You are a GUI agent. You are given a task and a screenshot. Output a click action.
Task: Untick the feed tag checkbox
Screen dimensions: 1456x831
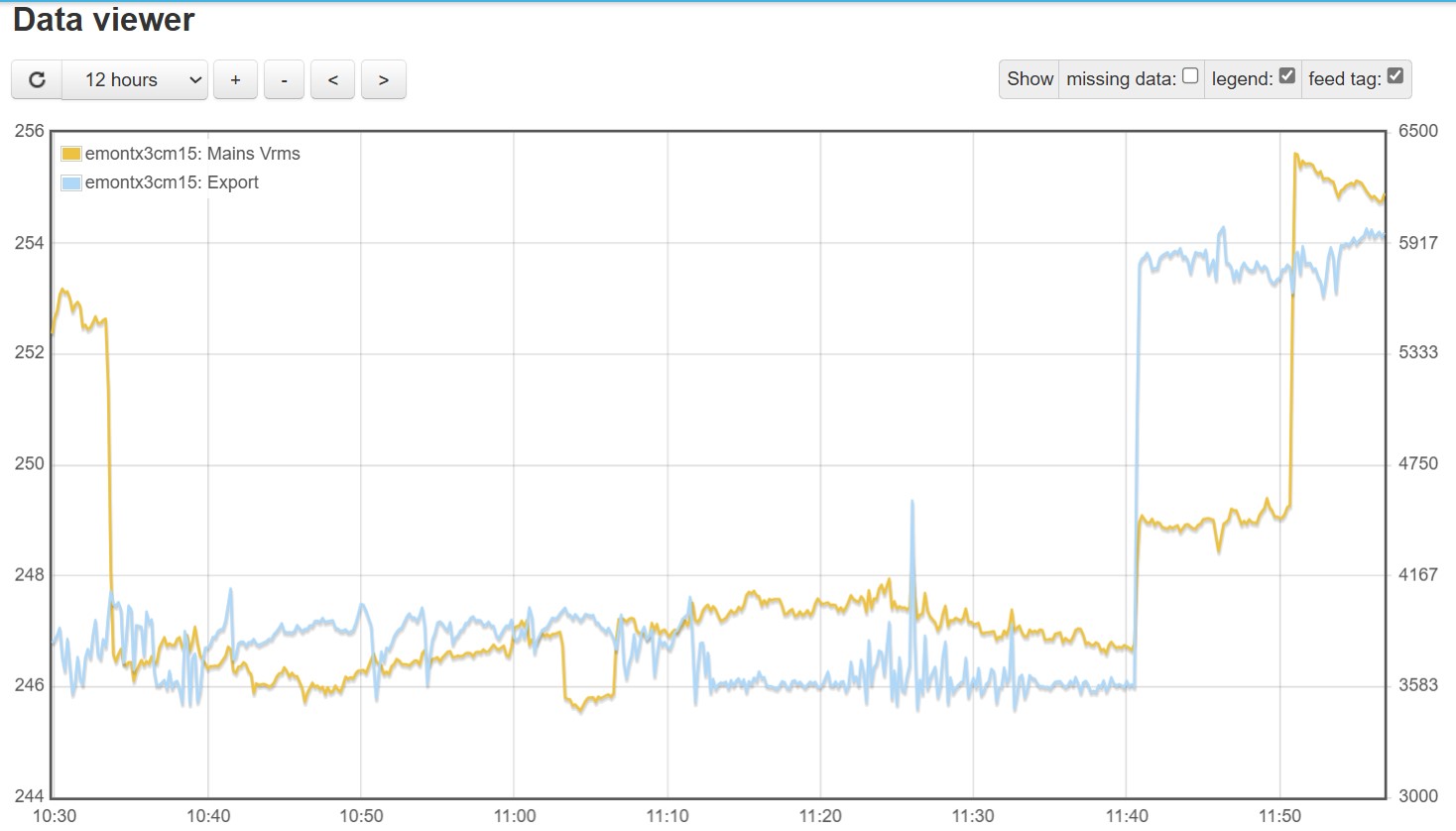click(1395, 75)
